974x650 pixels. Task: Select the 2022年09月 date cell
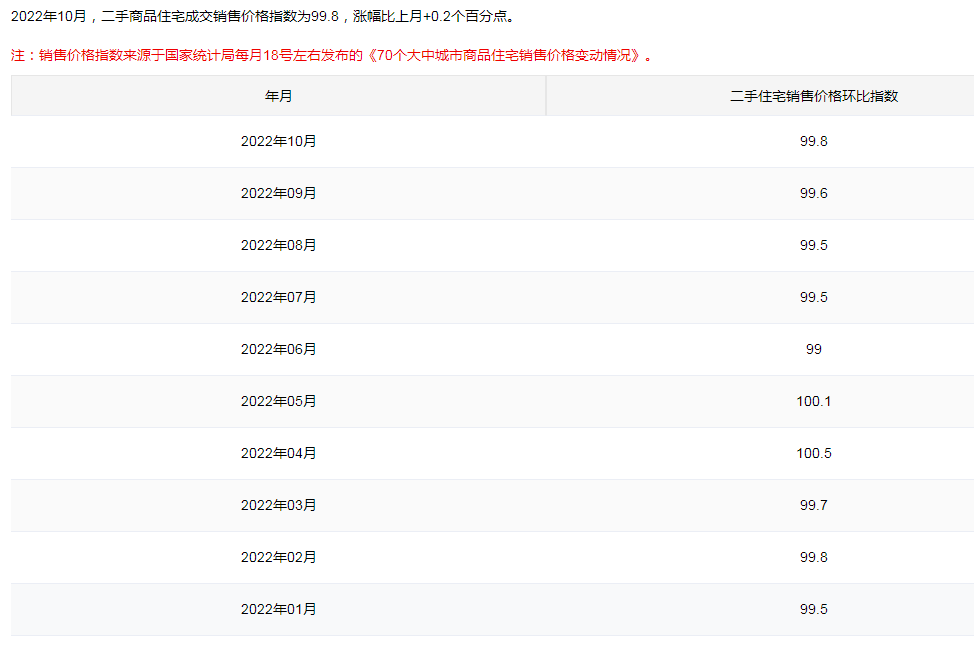coord(278,193)
